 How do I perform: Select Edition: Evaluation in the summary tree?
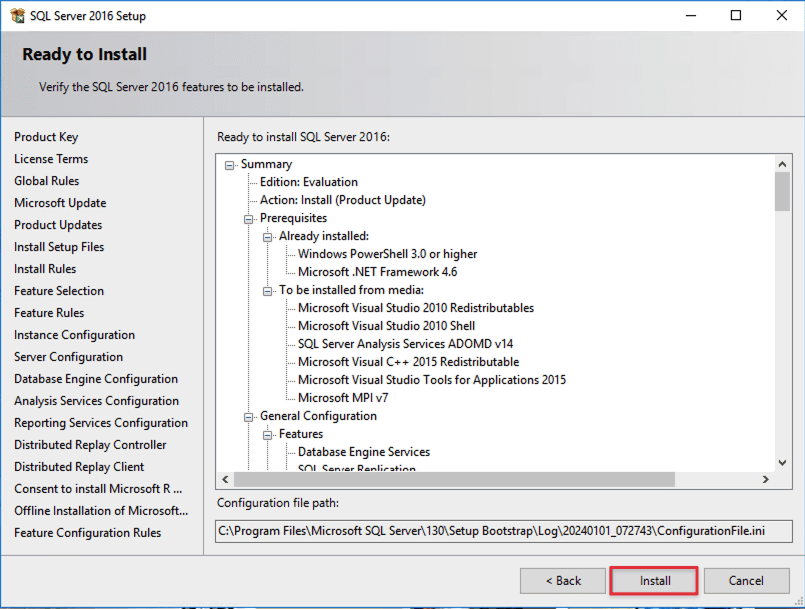click(308, 182)
